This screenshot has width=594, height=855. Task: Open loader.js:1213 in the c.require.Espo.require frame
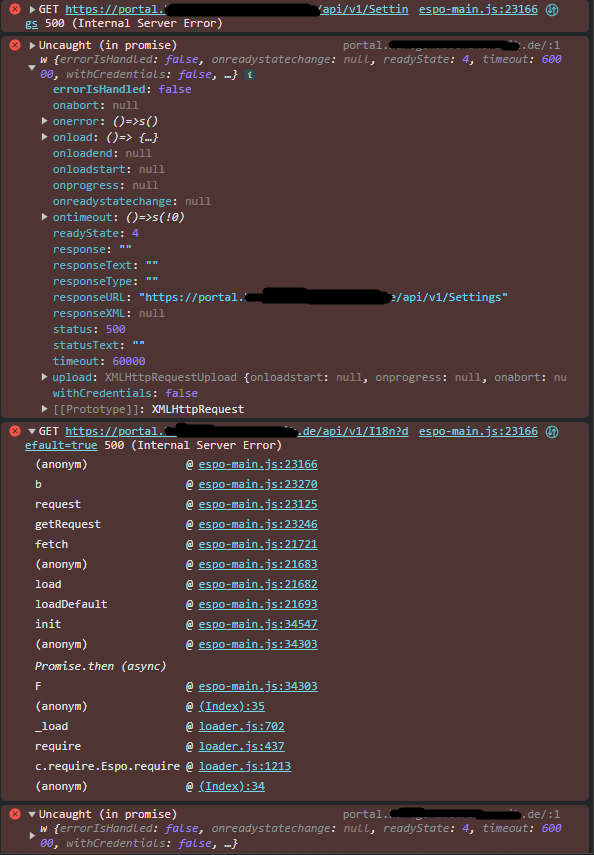[x=245, y=766]
